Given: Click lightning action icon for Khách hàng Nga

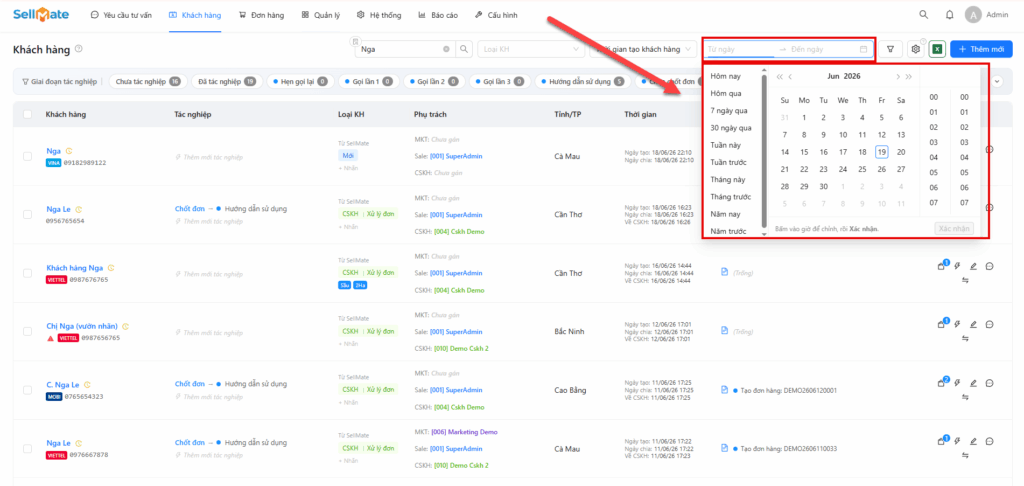Looking at the screenshot, I should pyautogui.click(x=957, y=267).
